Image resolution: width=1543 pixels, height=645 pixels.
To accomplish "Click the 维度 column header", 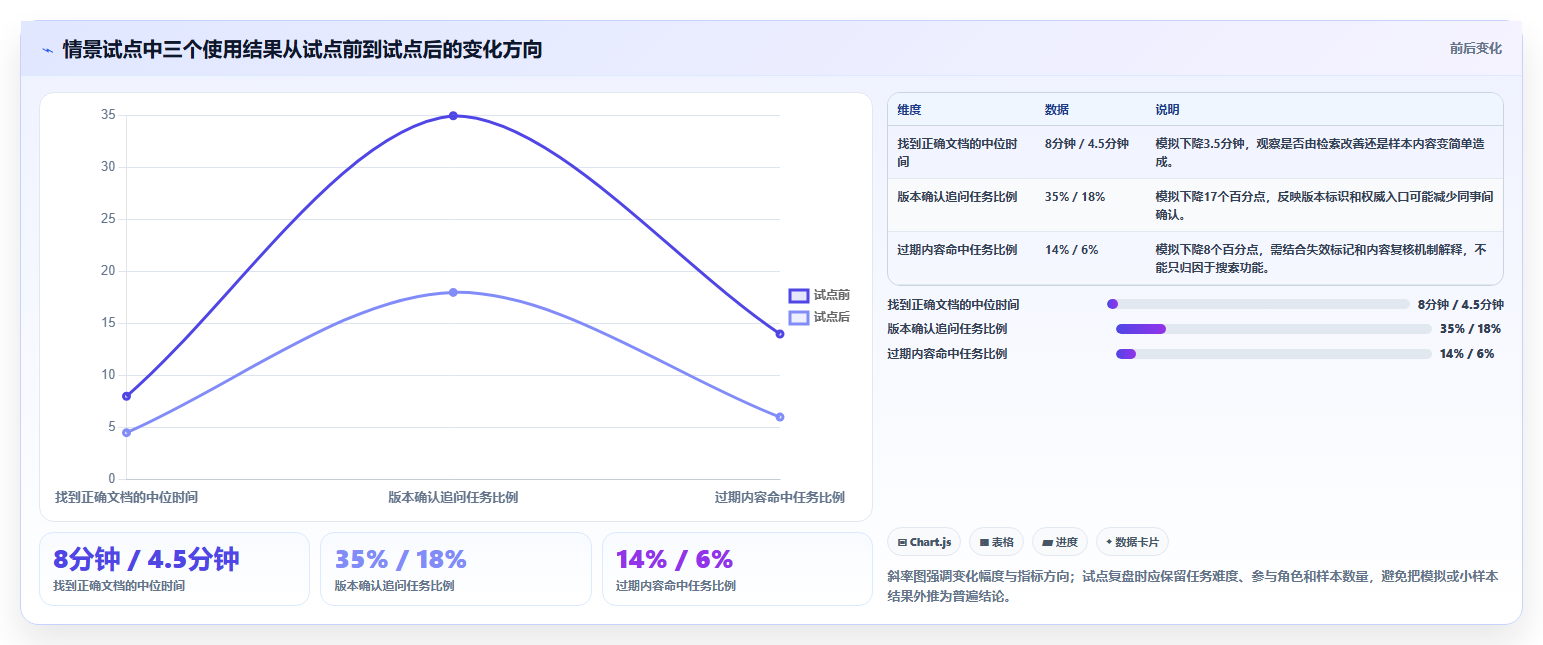I will [909, 110].
